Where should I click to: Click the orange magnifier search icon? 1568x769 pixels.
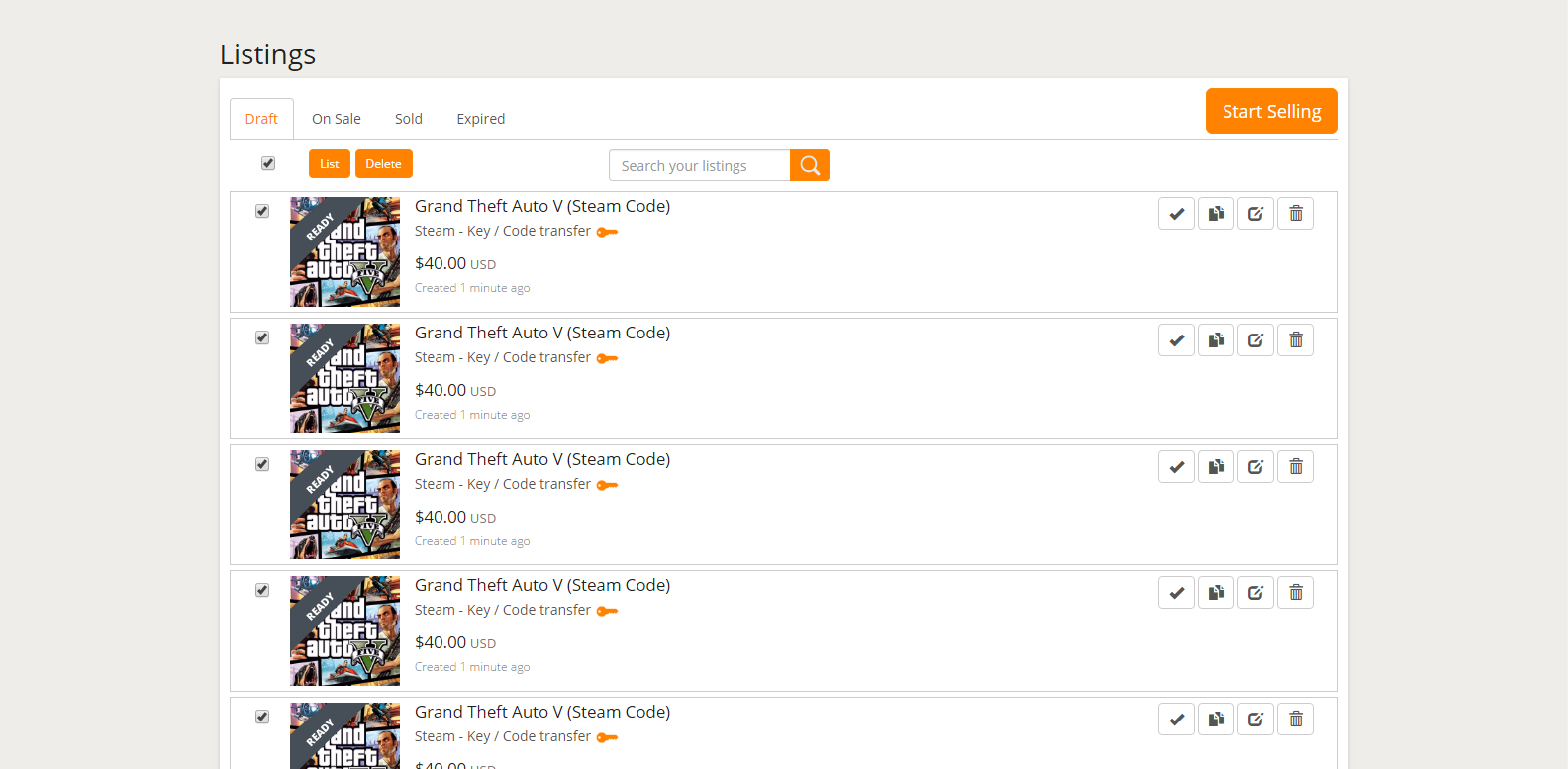810,165
